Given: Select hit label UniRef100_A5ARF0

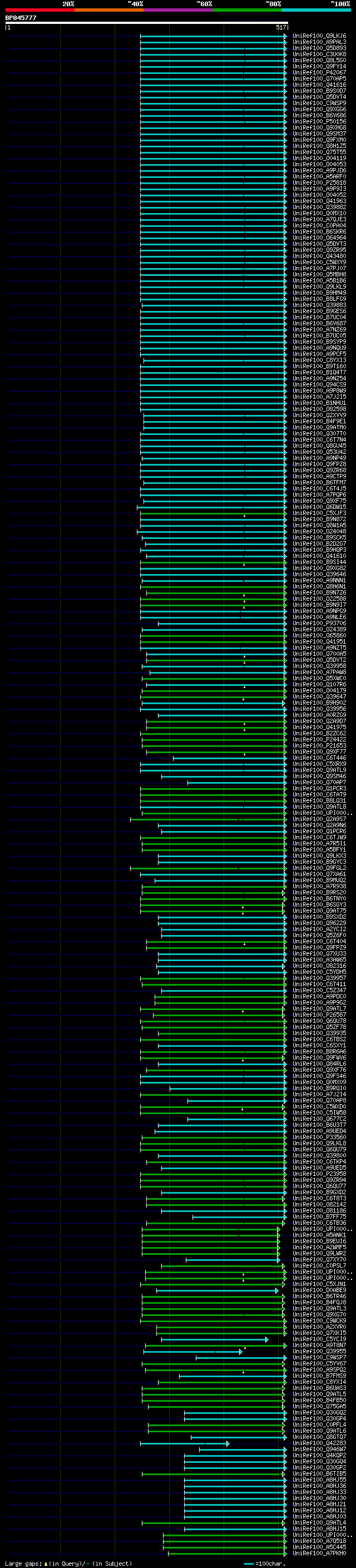Looking at the screenshot, I should click(319, 176).
